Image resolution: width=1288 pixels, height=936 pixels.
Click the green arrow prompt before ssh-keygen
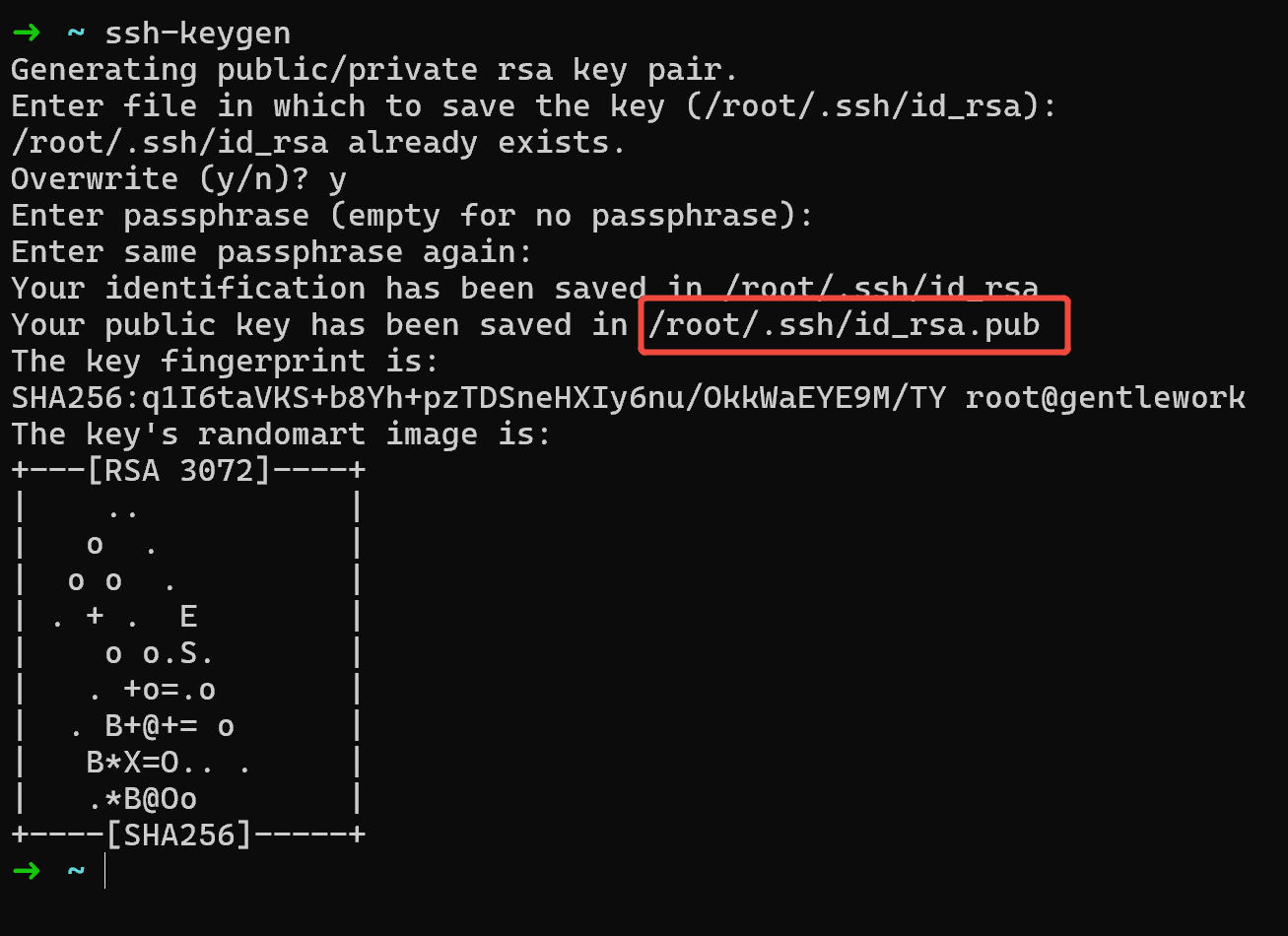click(x=27, y=33)
